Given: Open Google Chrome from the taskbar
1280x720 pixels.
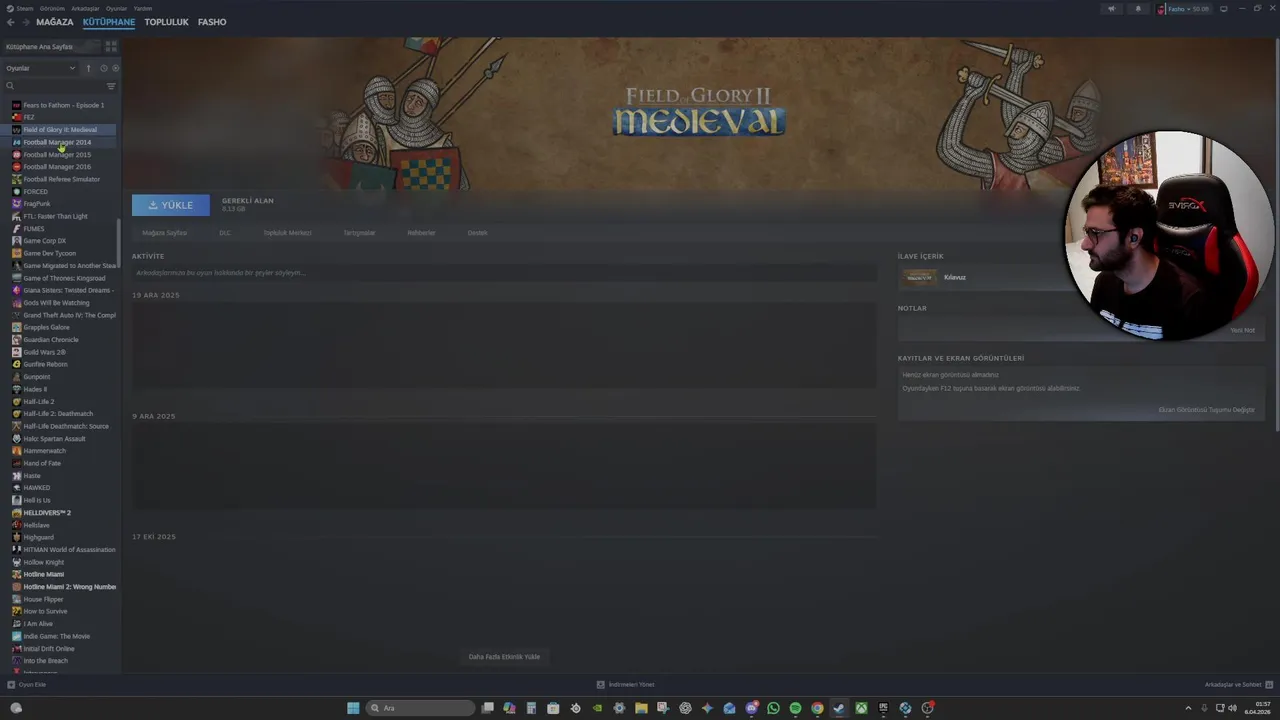Looking at the screenshot, I should coord(817,708).
